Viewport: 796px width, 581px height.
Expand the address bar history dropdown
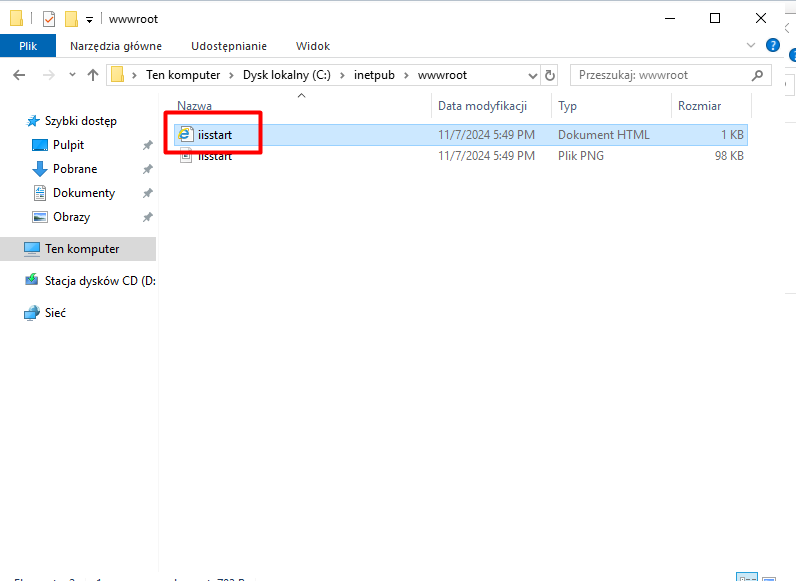pos(530,75)
